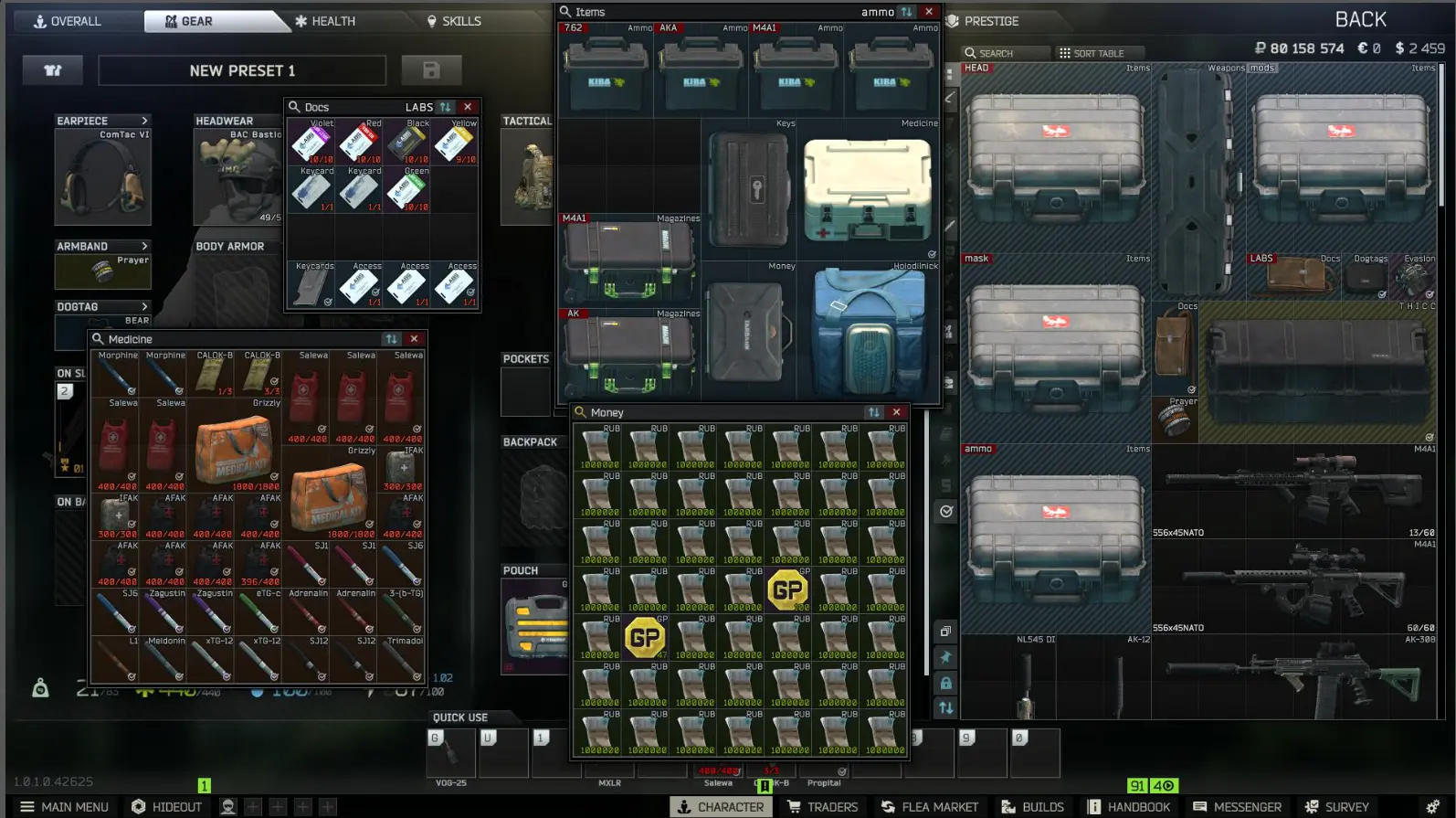Click the NEW PRESET 1 name field

(x=242, y=70)
